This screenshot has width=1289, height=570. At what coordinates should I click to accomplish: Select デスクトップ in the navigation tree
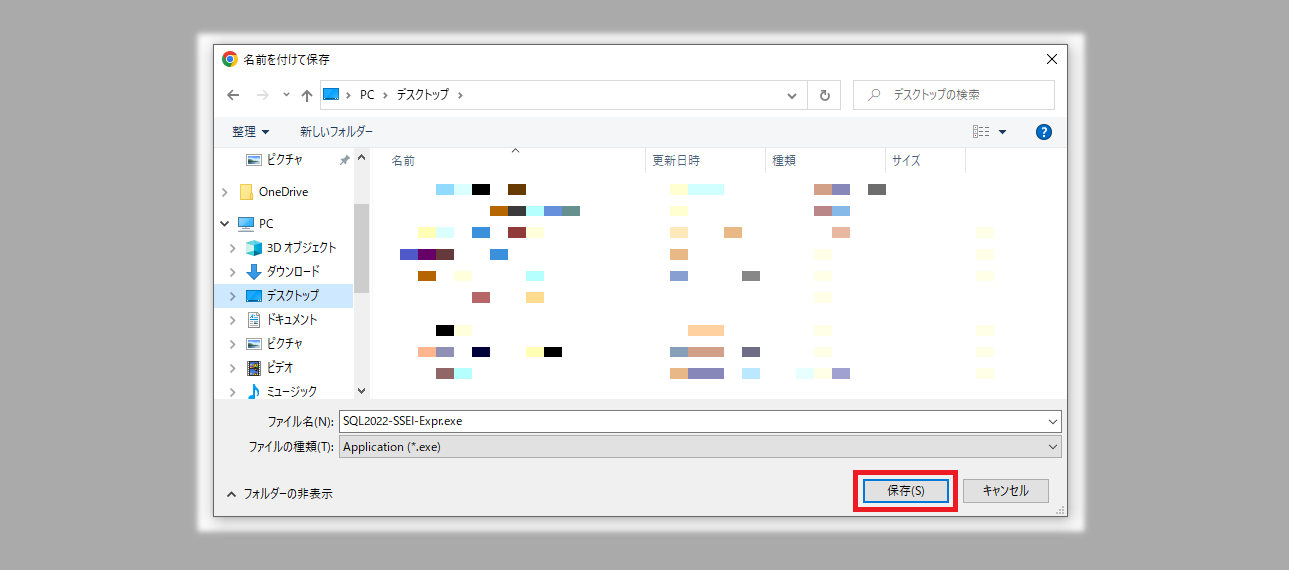(x=292, y=296)
